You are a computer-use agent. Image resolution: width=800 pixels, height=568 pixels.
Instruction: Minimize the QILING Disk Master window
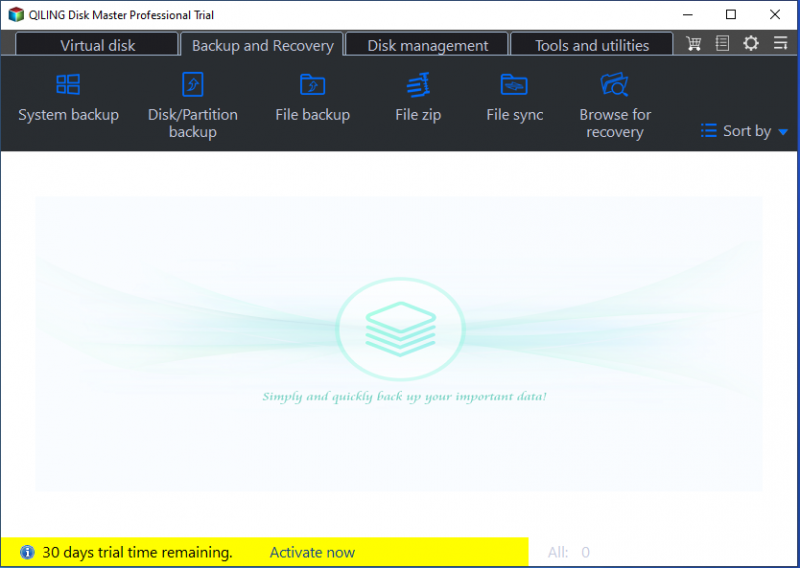coord(688,15)
